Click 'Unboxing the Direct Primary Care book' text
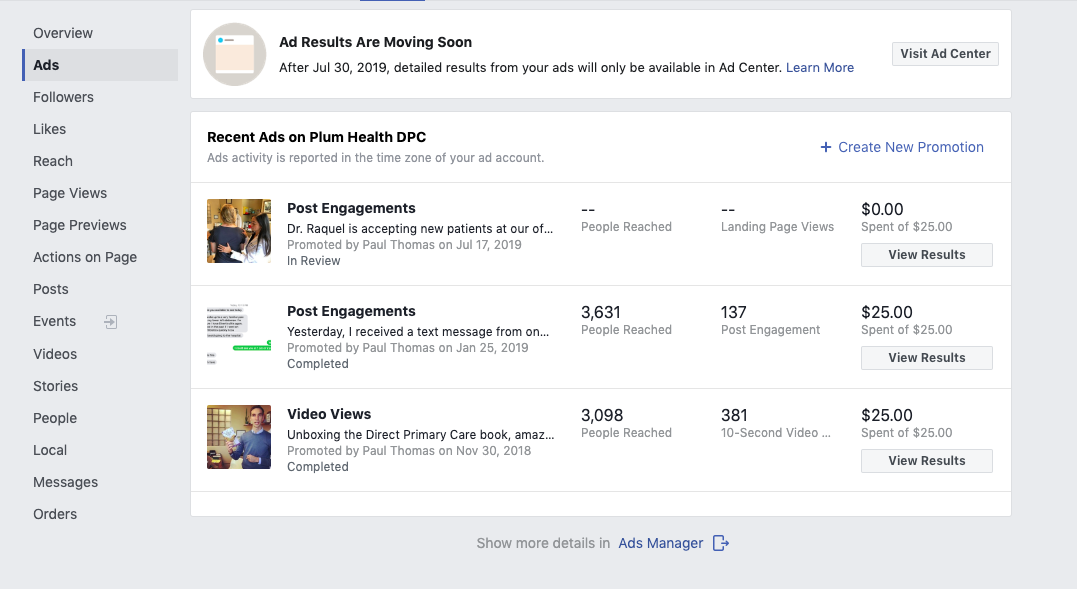This screenshot has width=1077, height=589. 420,435
